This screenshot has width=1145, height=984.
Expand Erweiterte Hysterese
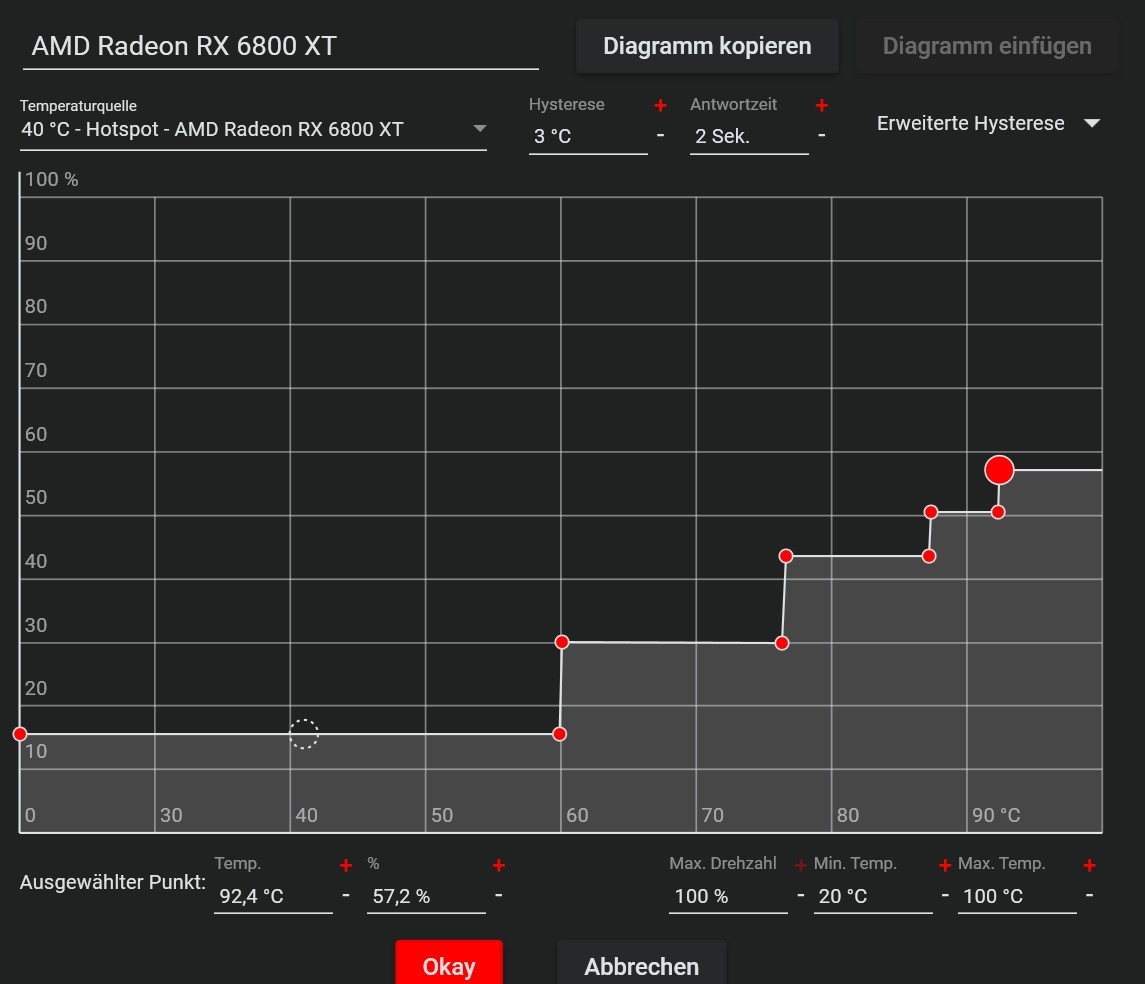[988, 123]
